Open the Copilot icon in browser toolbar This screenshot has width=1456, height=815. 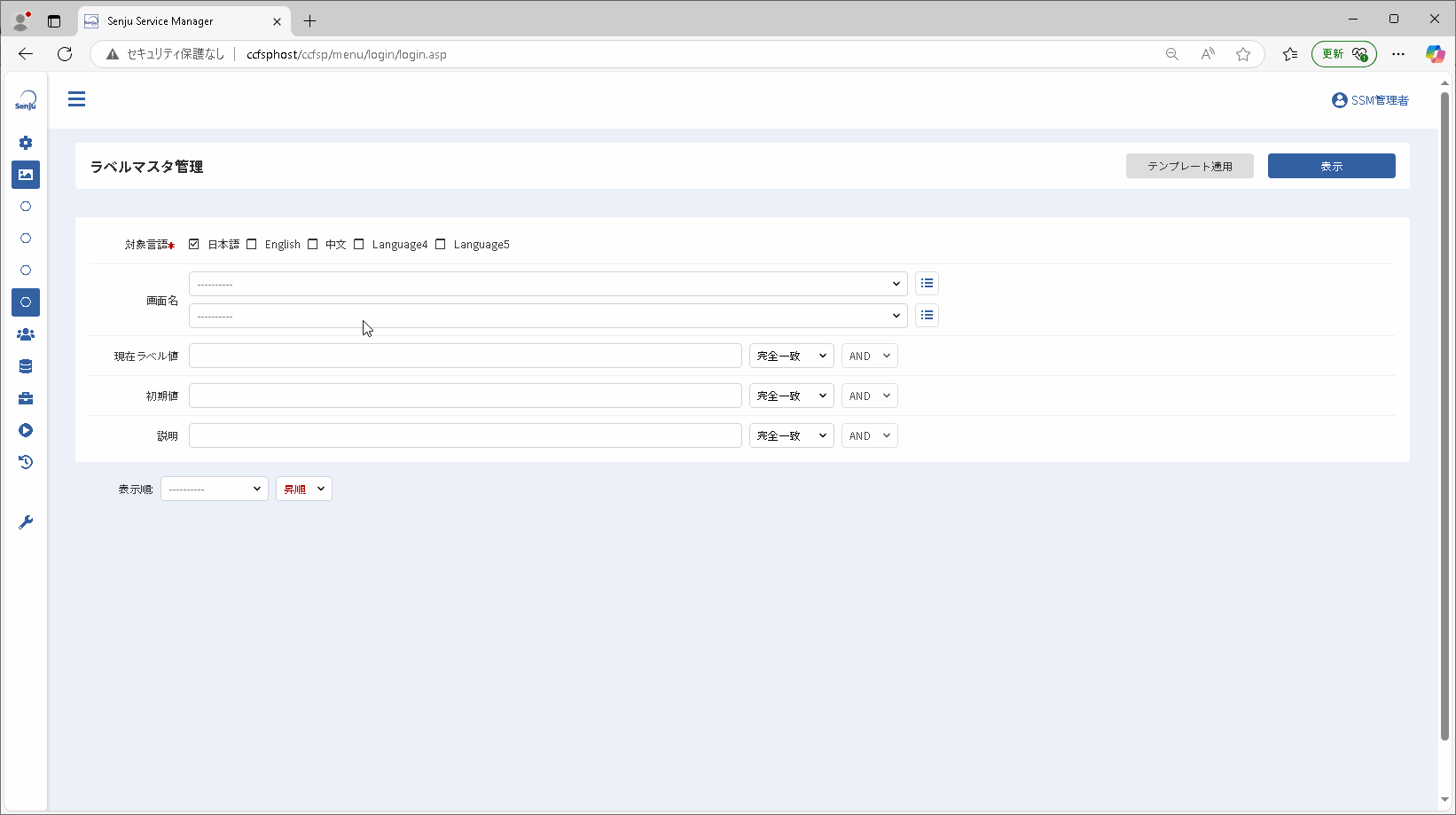pos(1435,54)
